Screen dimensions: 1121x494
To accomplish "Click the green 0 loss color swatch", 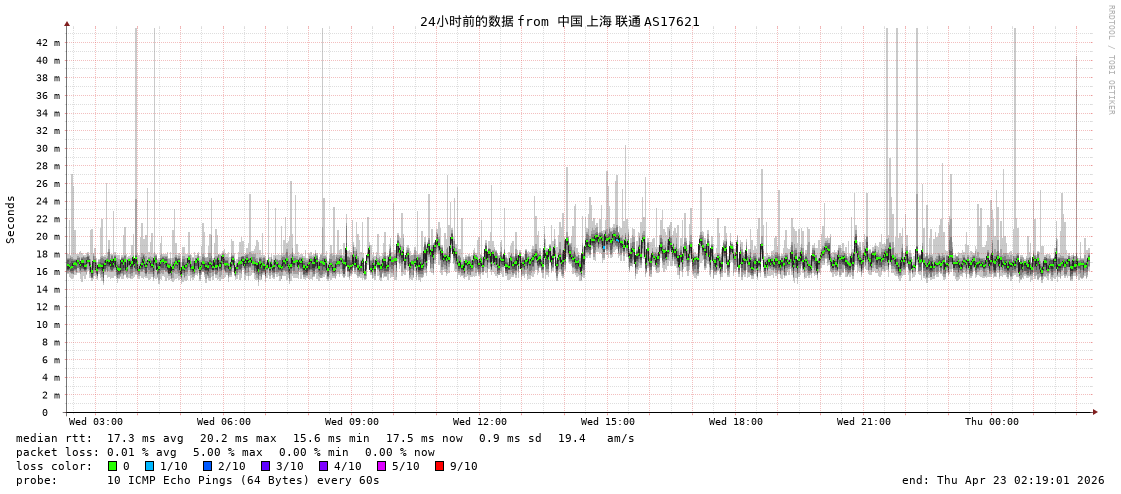I will (113, 466).
